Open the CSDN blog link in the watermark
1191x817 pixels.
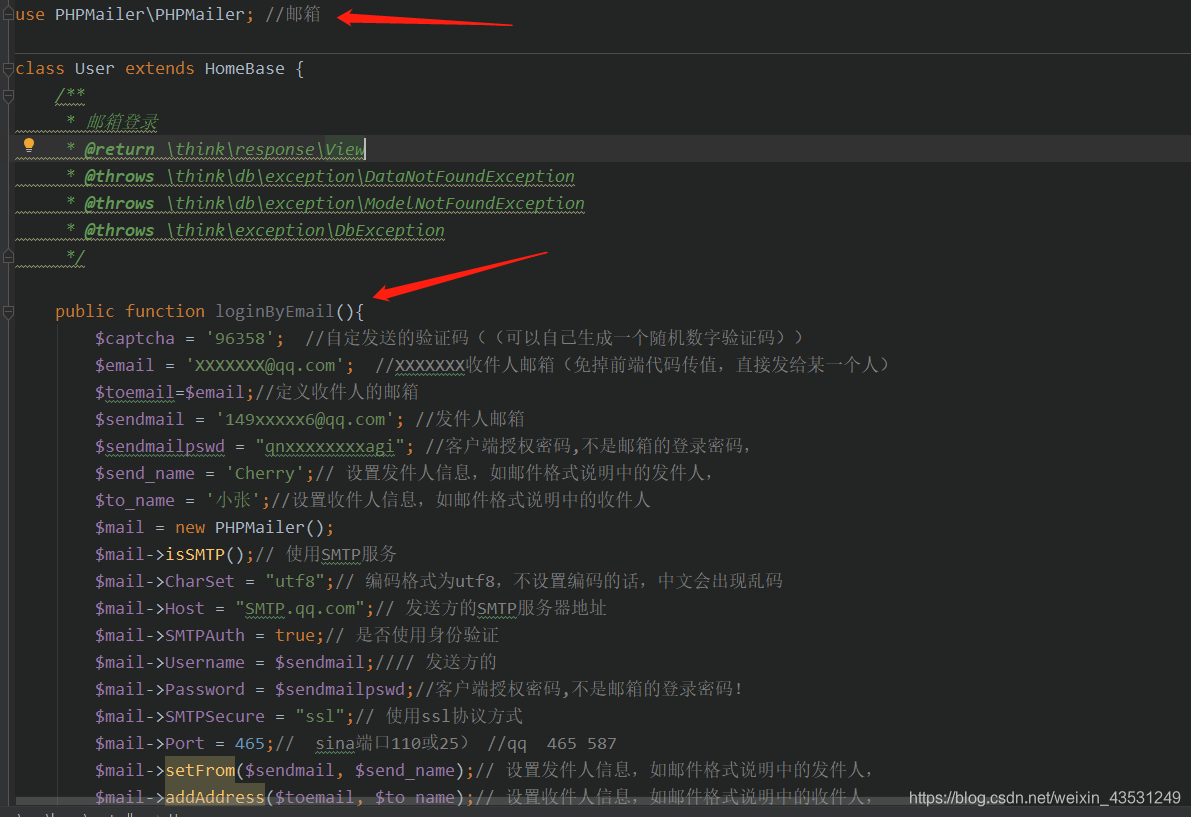click(x=1044, y=798)
